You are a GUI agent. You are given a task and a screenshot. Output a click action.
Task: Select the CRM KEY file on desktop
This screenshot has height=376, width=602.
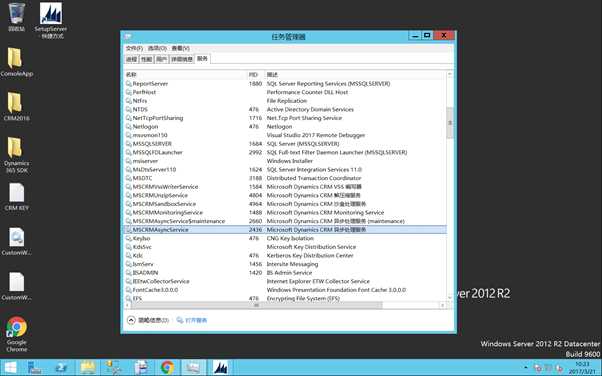click(17, 197)
